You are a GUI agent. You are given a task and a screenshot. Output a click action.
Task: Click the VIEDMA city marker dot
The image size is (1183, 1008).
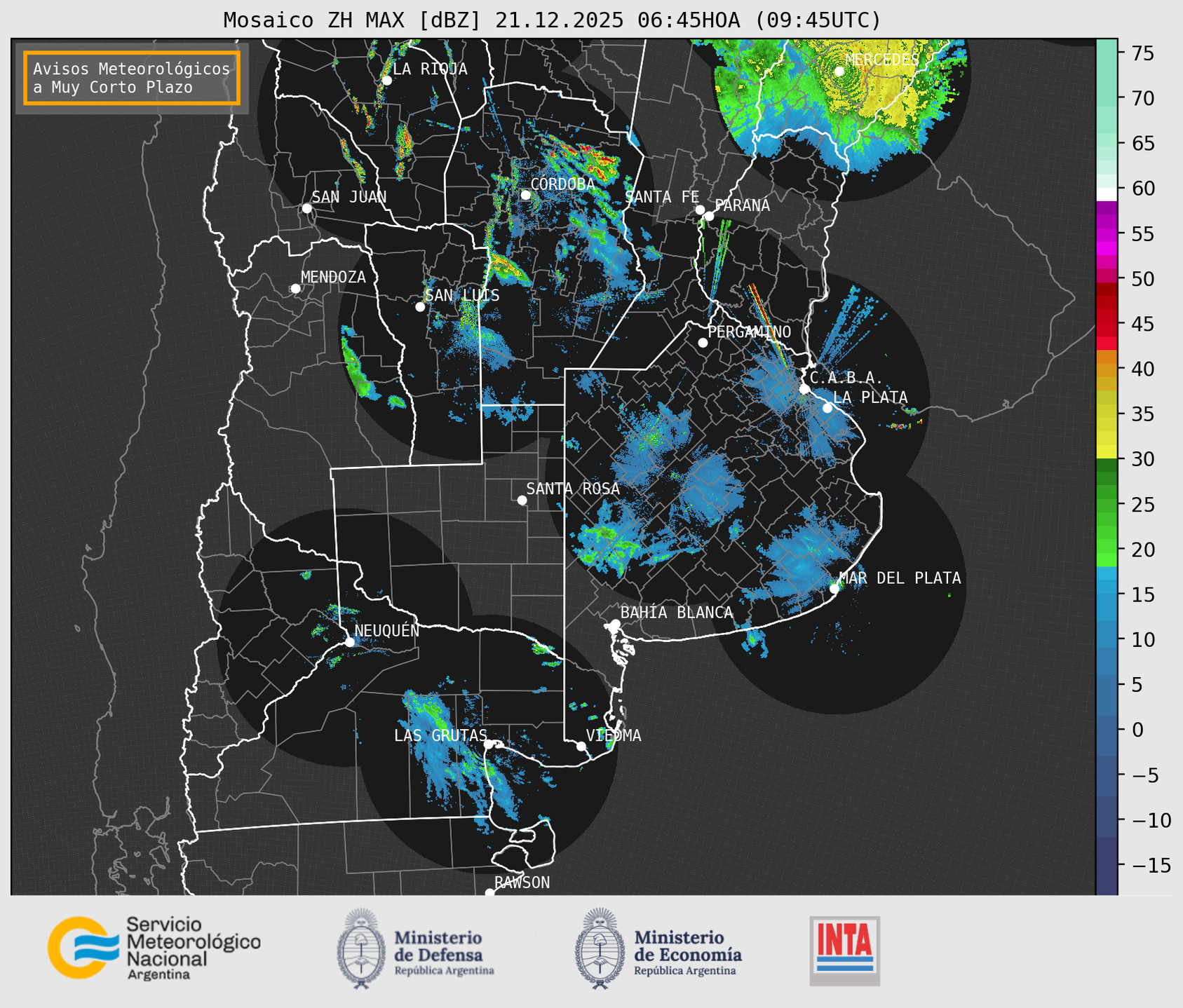coord(581,746)
